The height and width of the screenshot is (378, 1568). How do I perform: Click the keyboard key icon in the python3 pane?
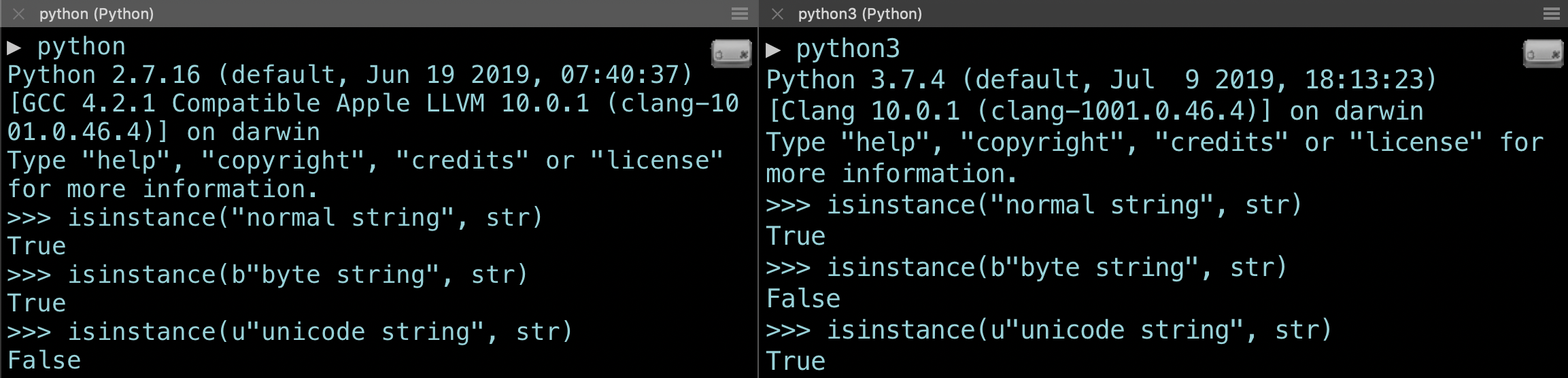(1543, 54)
